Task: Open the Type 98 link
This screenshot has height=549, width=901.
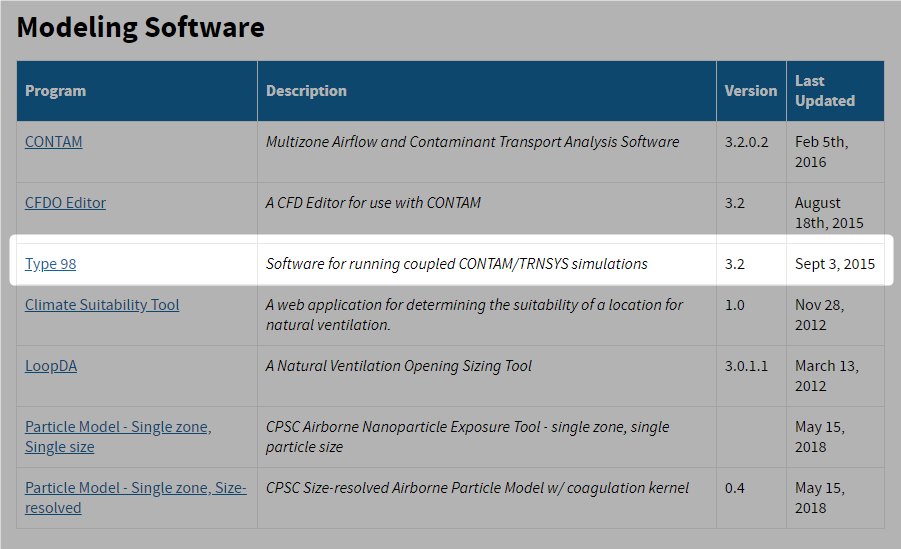Action: point(51,263)
